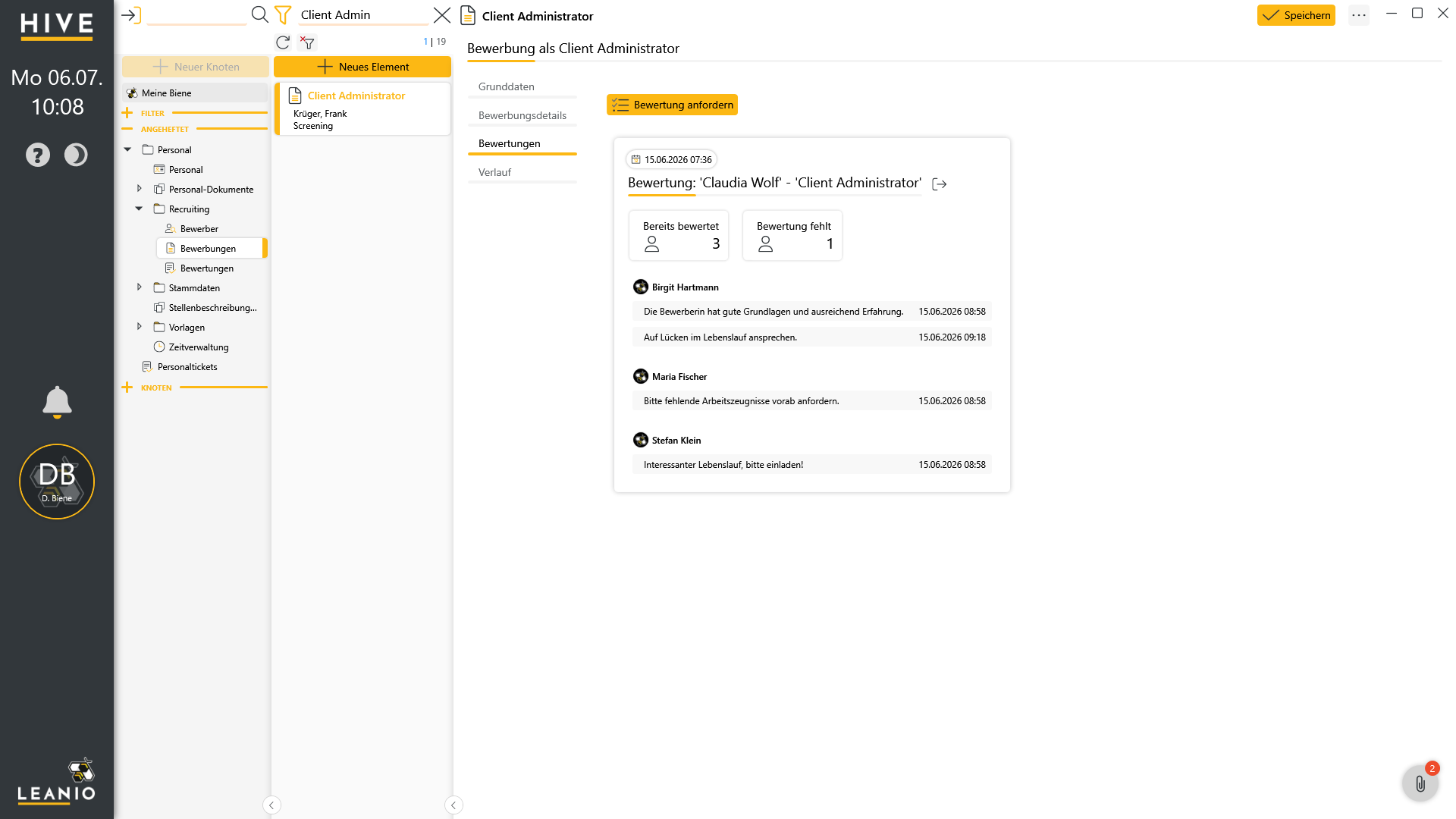The height and width of the screenshot is (819, 1456).
Task: Click the date chip '15.06.2026 07:36'
Action: coord(671,159)
